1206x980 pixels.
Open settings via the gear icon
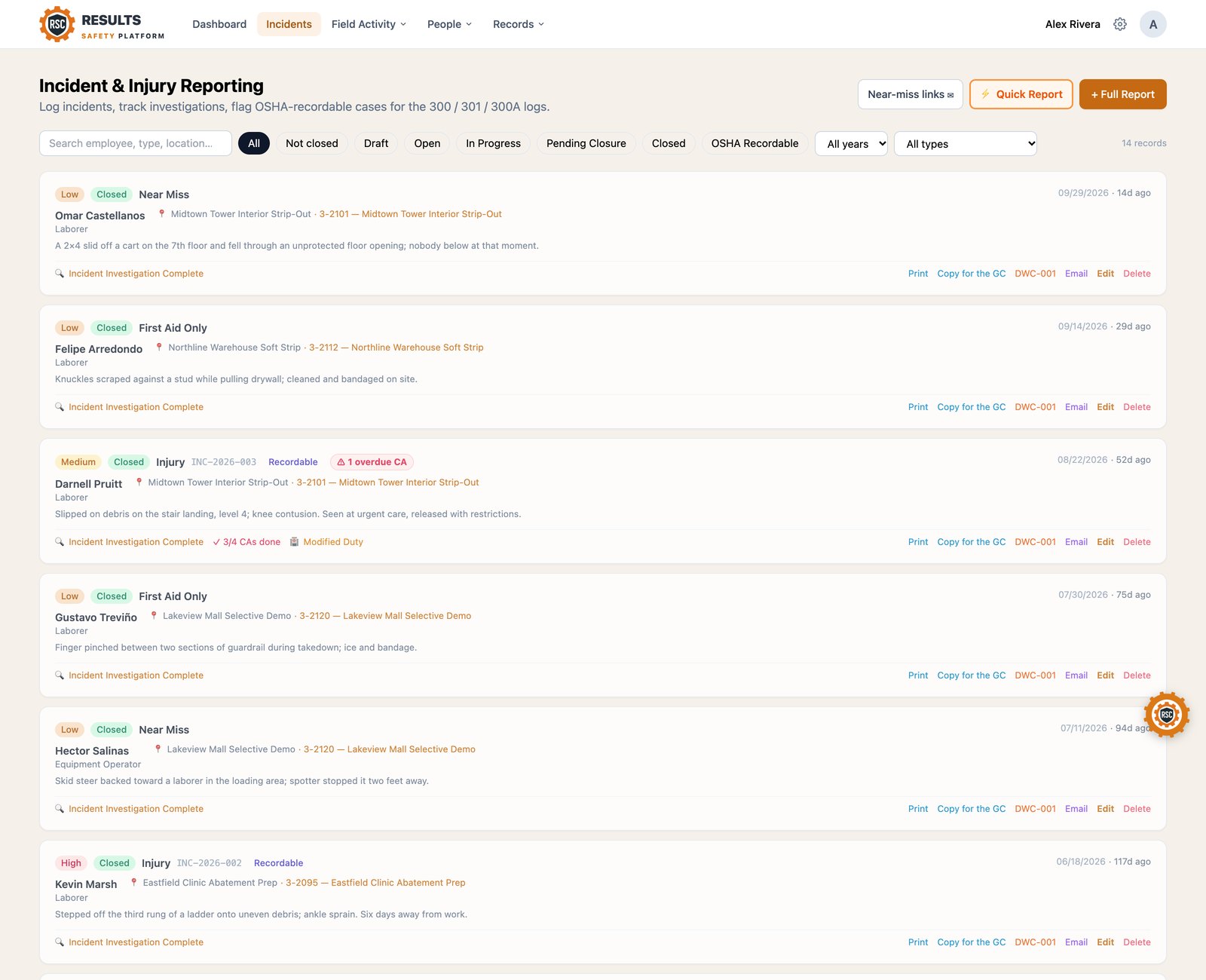1120,24
